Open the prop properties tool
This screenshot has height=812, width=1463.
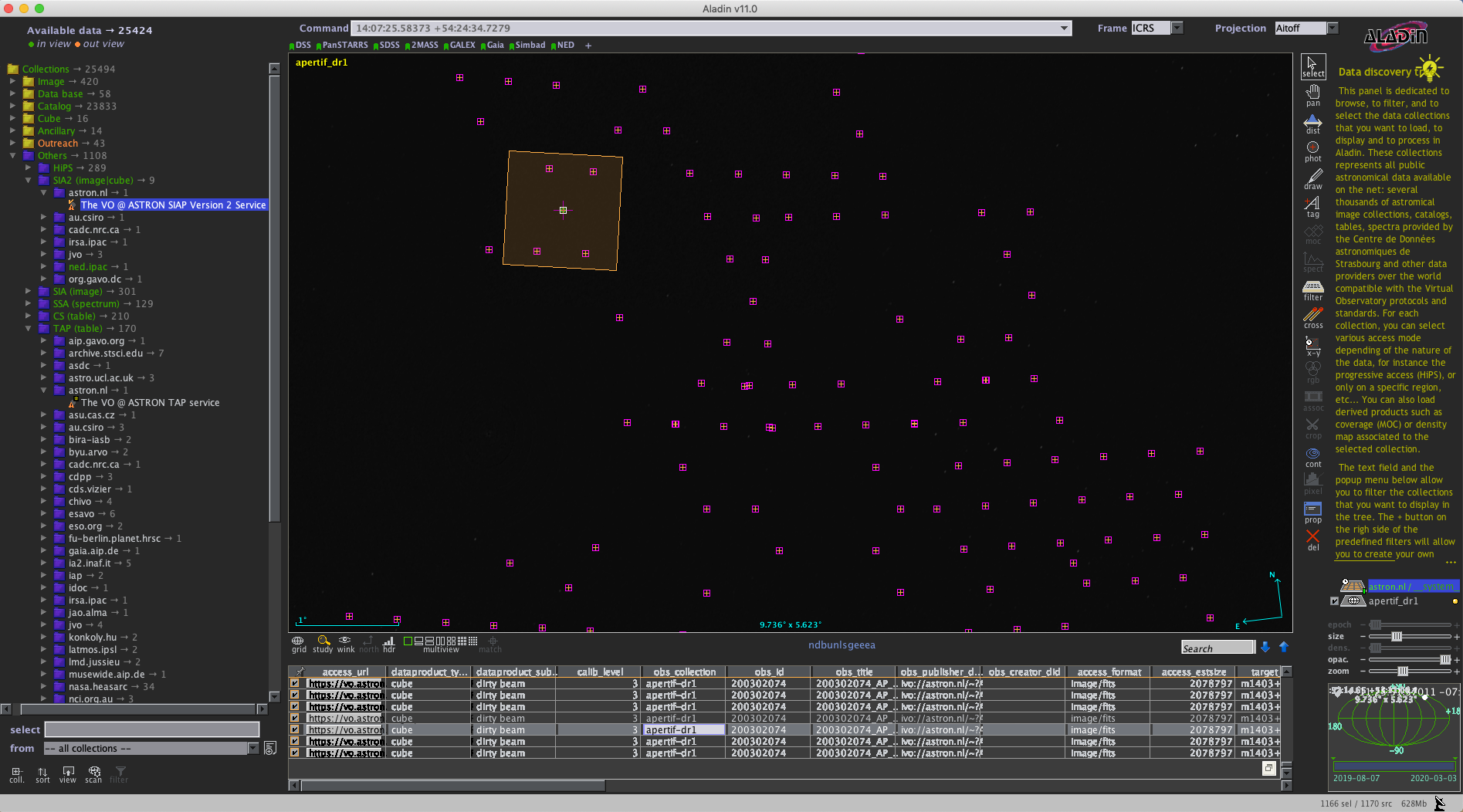pyautogui.click(x=1312, y=513)
